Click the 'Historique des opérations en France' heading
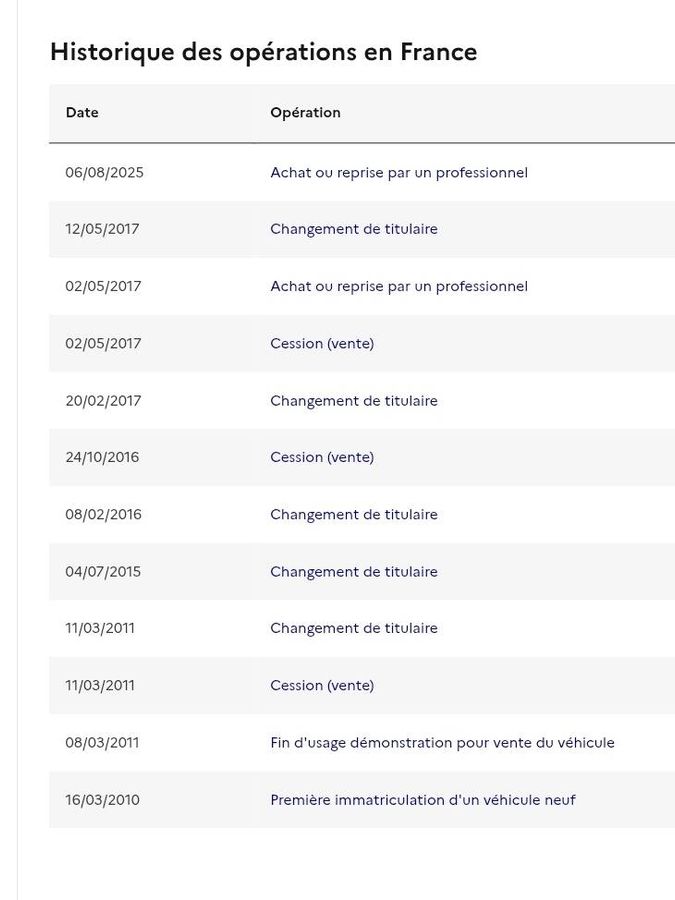Image resolution: width=675 pixels, height=900 pixels. coord(263,52)
